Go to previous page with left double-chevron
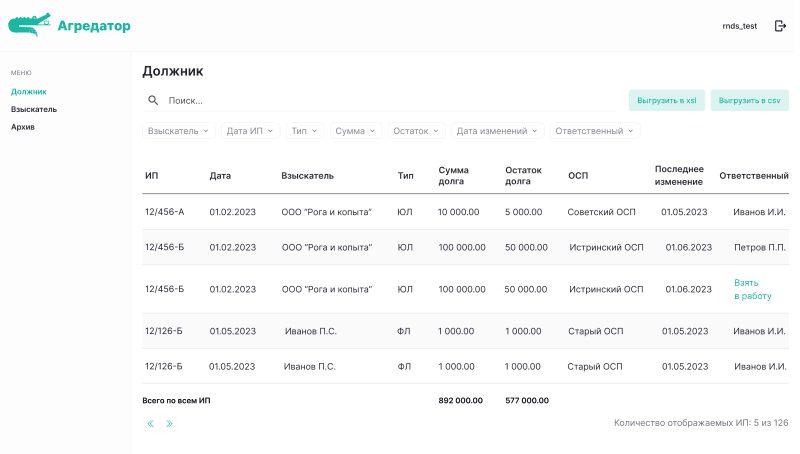The height and width of the screenshot is (454, 800). coord(151,424)
